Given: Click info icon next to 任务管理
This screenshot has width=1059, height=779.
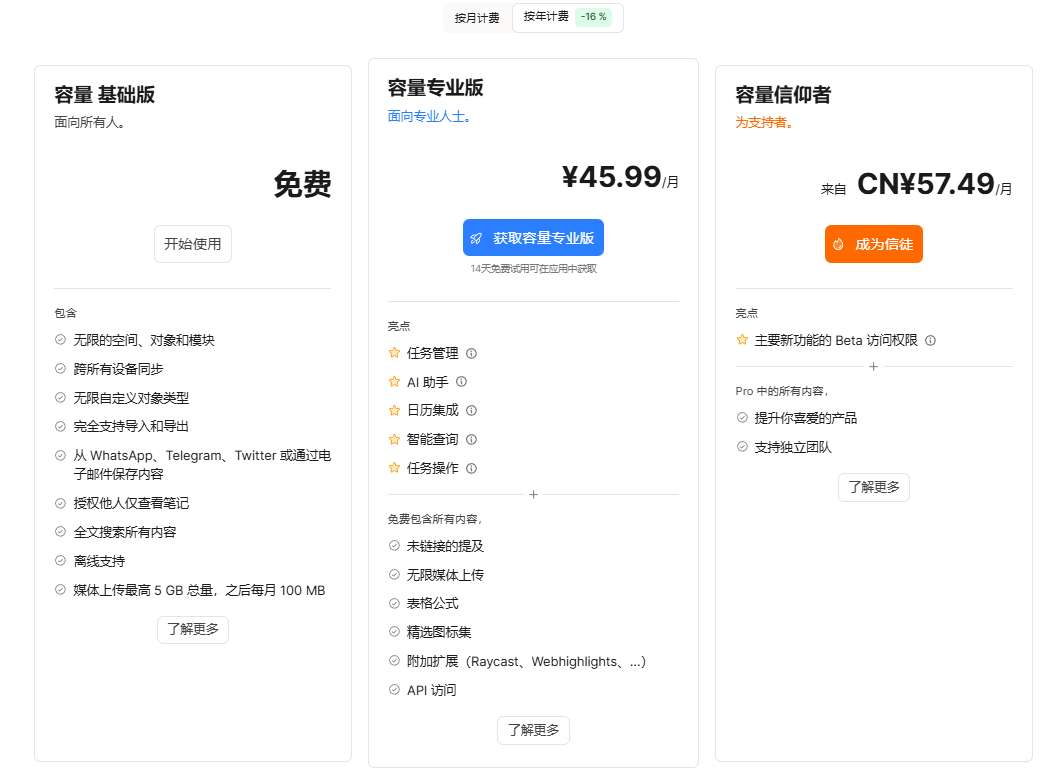Looking at the screenshot, I should point(472,353).
